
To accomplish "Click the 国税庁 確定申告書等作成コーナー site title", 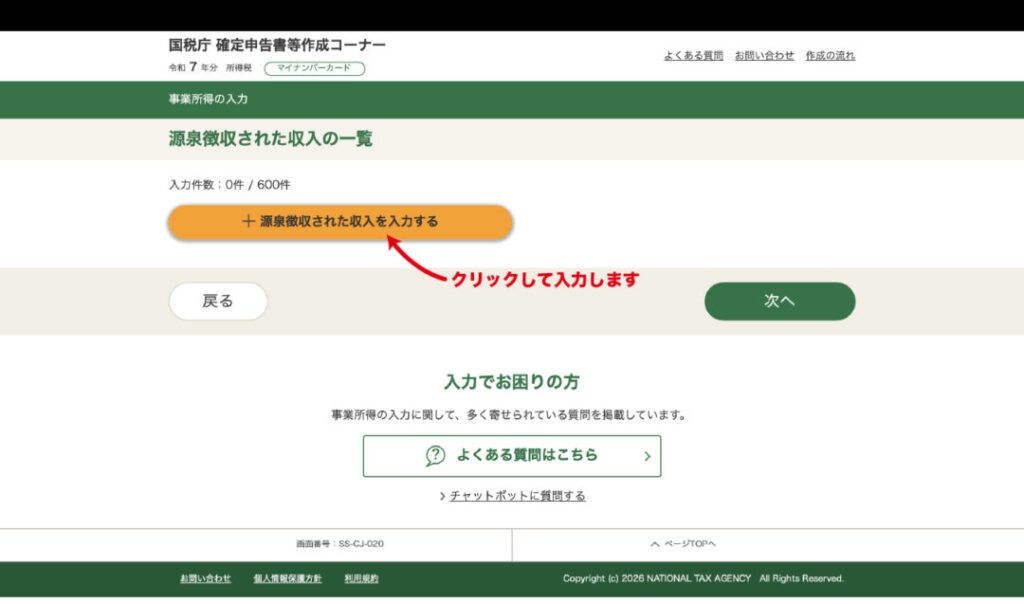I will tap(277, 46).
